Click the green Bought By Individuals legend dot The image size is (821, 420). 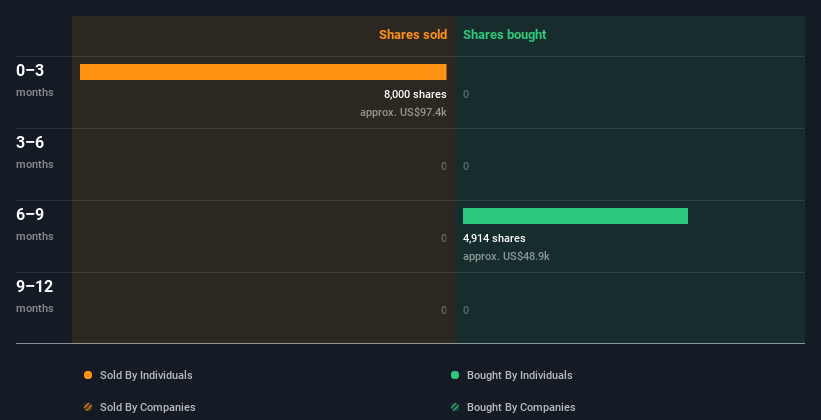click(x=455, y=375)
